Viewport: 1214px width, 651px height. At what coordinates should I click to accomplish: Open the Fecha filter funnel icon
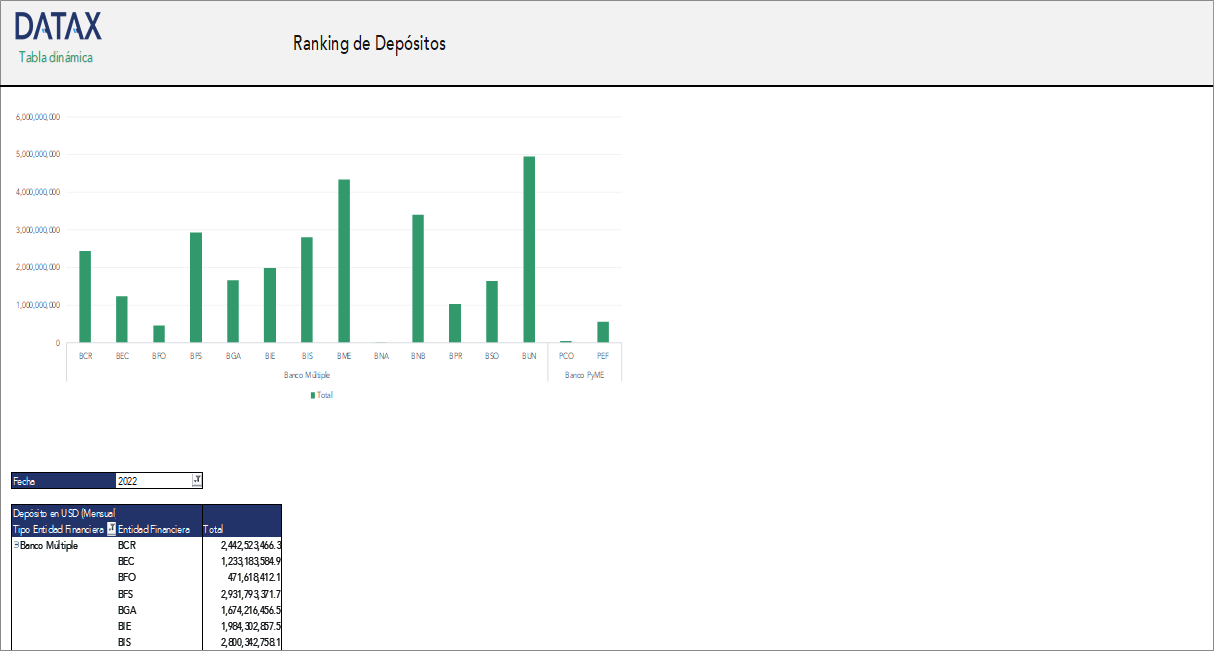pyautogui.click(x=197, y=480)
